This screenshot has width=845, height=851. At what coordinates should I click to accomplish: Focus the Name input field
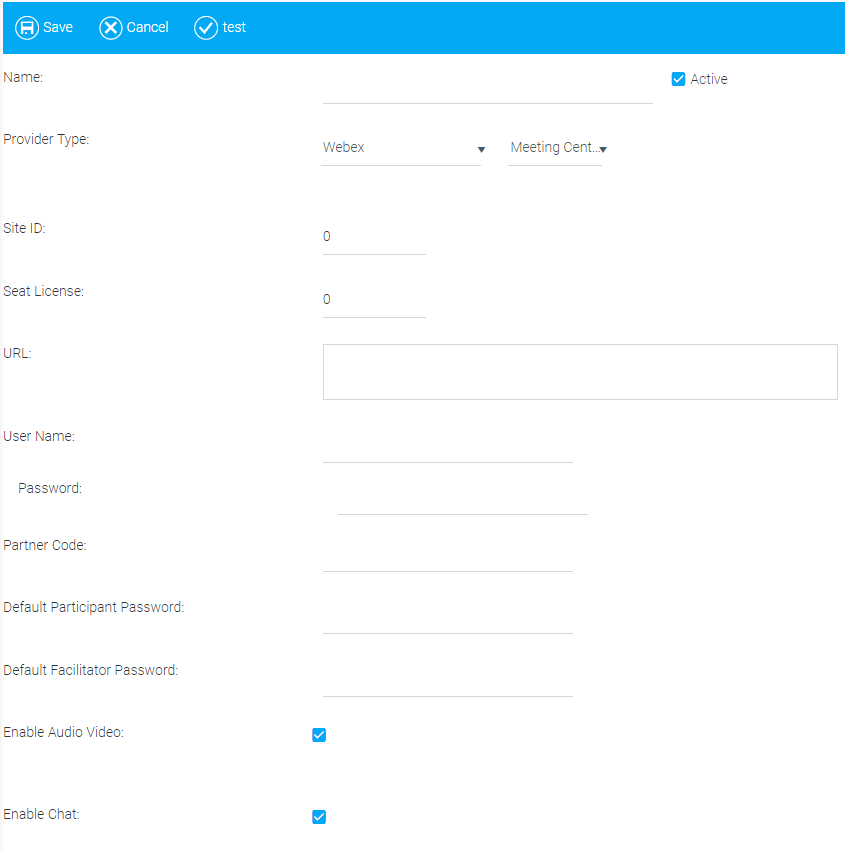pos(487,90)
